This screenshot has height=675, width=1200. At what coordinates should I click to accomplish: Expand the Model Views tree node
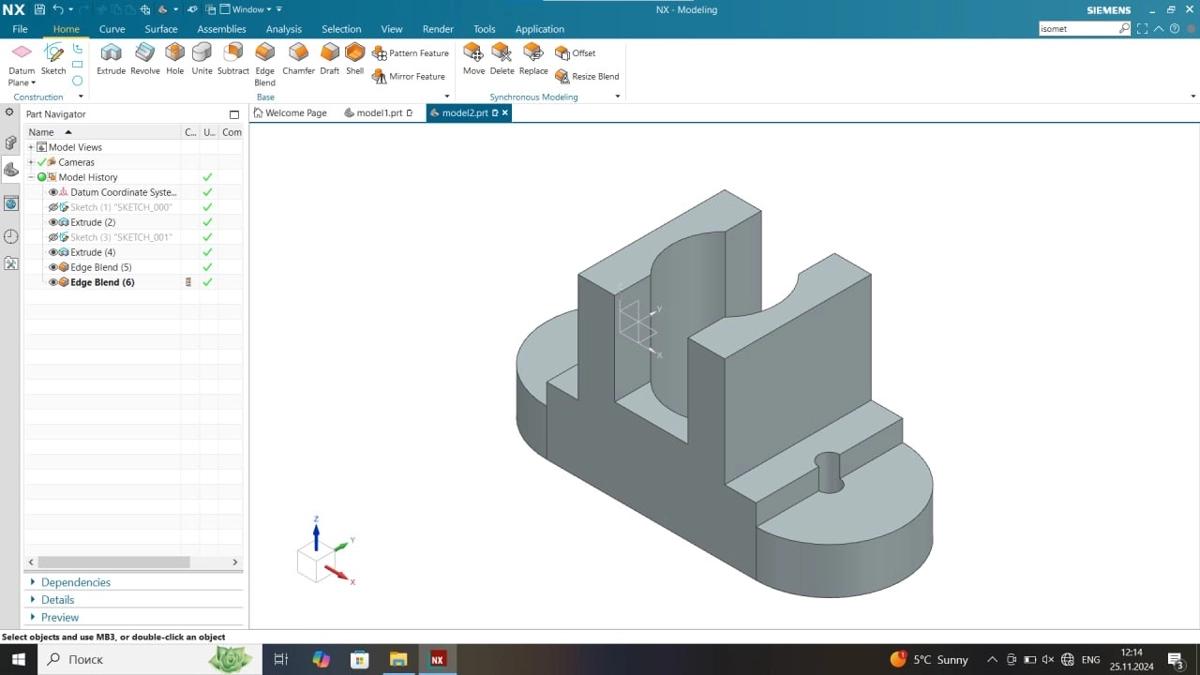tap(31, 147)
